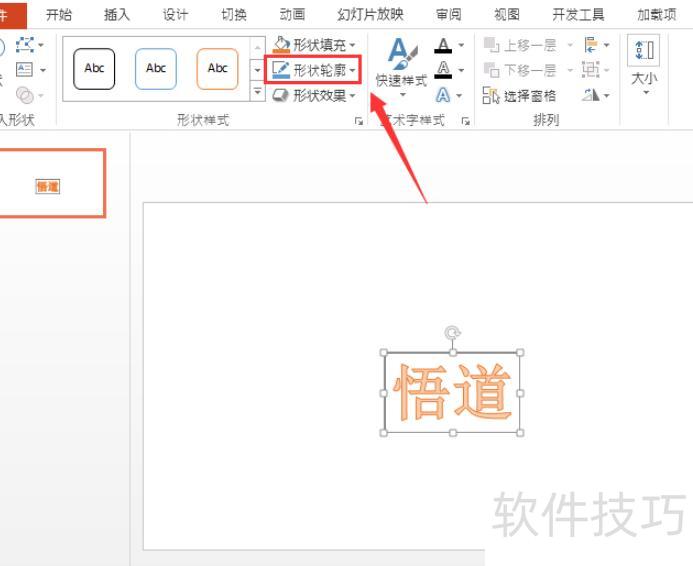Viewport: 693px width, 566px height.
Task: Open 形状效果 (Shape Effects) options
Action: tap(313, 95)
